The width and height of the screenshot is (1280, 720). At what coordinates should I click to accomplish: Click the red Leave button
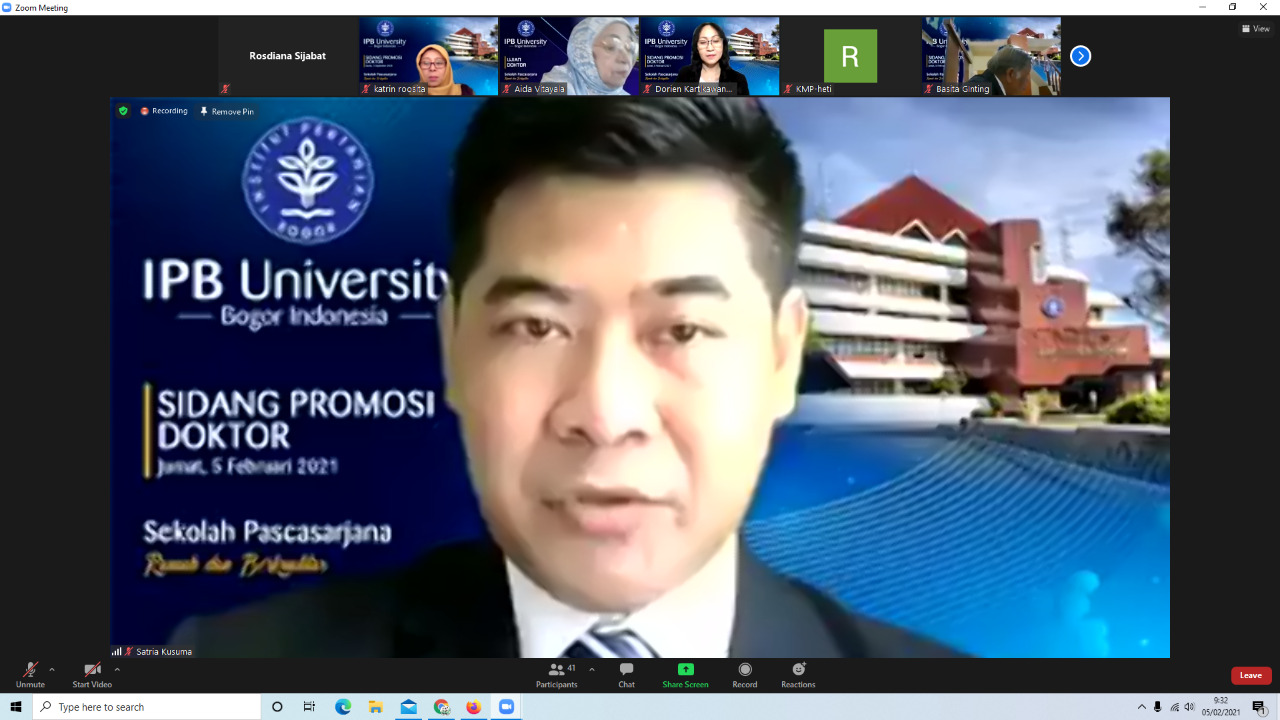1251,675
